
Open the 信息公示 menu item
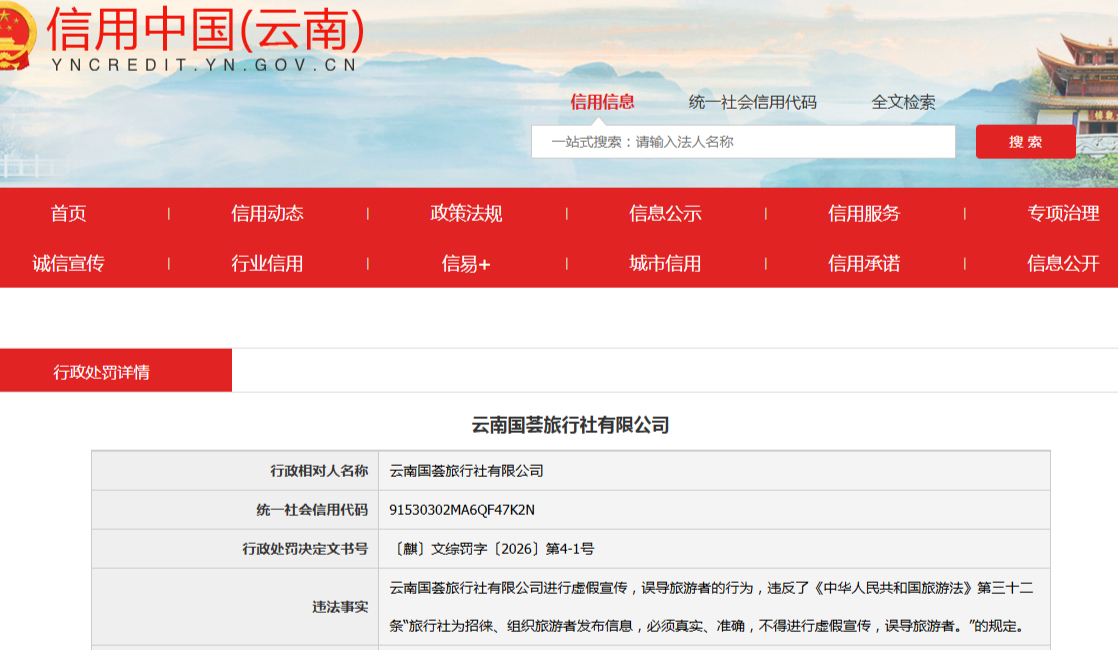[x=665, y=213]
